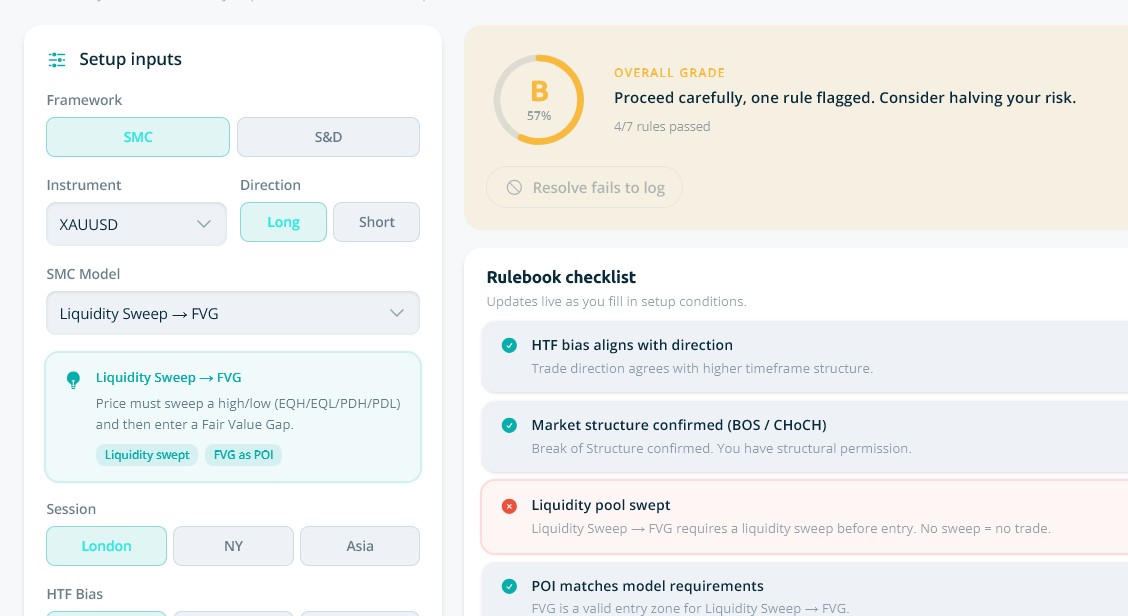The height and width of the screenshot is (616, 1128).
Task: Click green check icon for POI matches rule
Action: 509,586
